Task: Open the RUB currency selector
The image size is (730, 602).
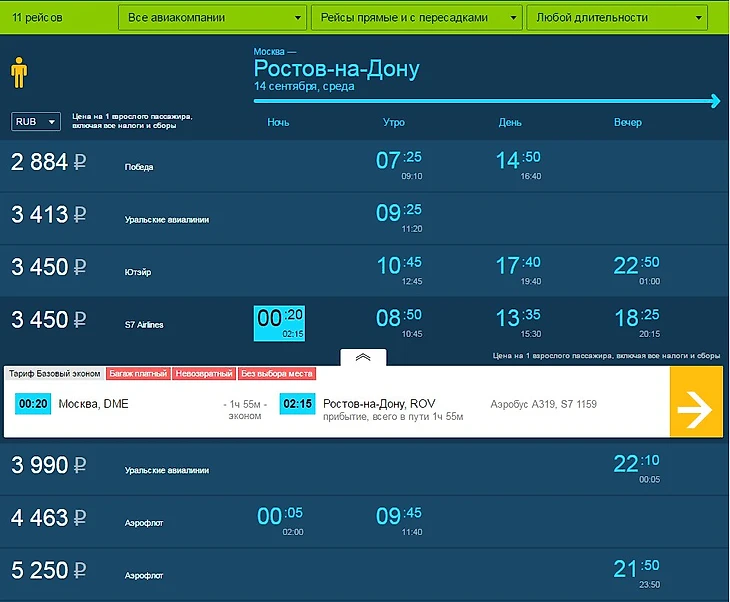Action: [x=37, y=122]
